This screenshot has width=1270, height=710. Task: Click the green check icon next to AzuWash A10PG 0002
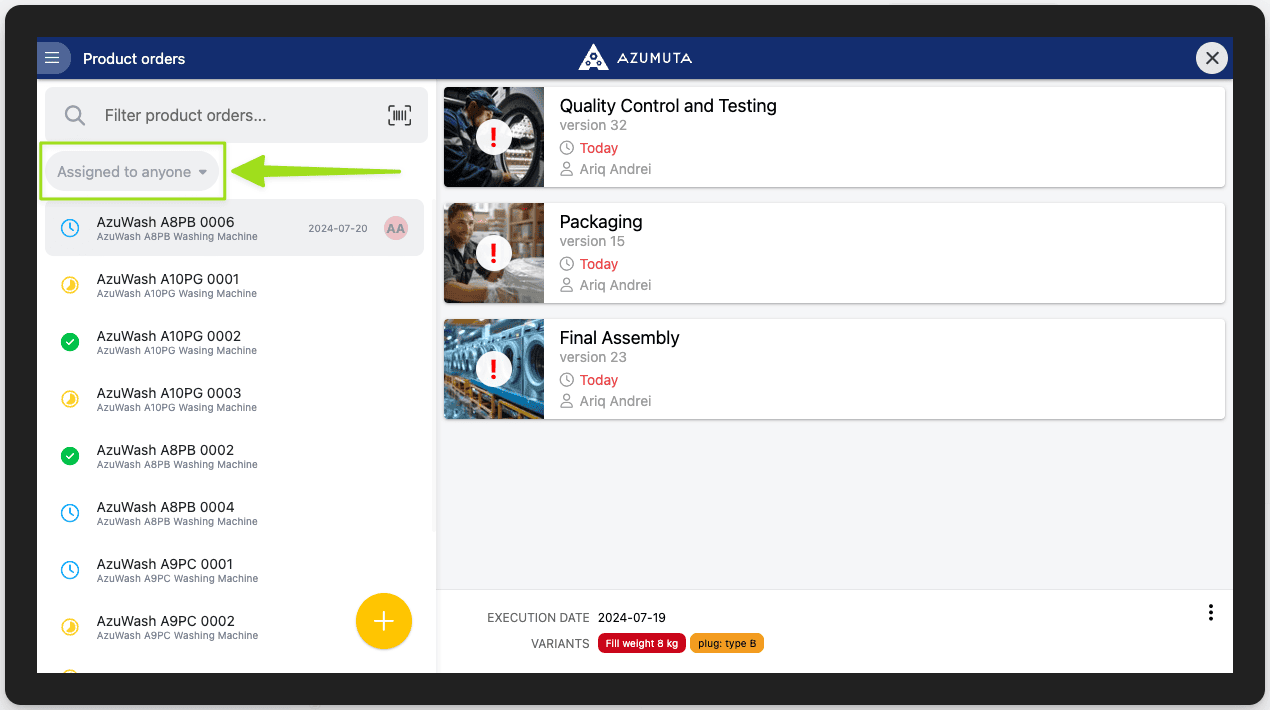[69, 342]
